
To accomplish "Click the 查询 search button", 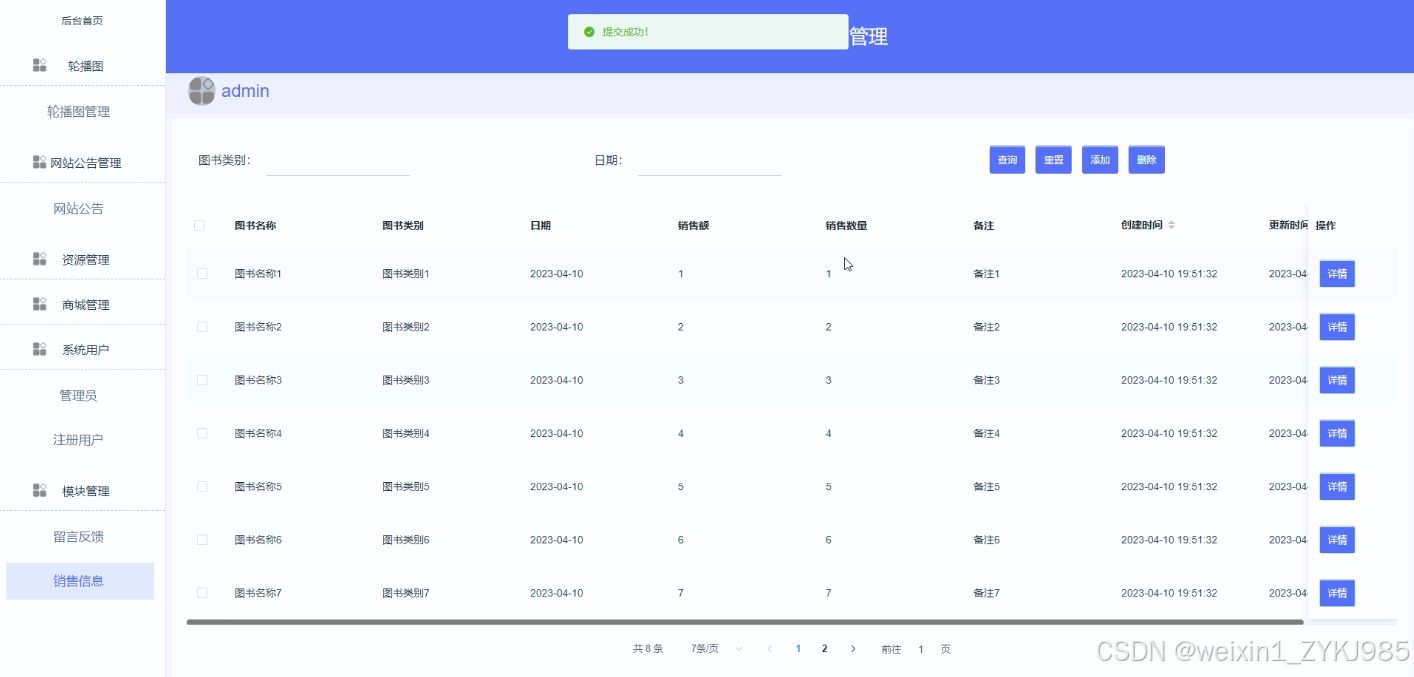I will (1007, 160).
